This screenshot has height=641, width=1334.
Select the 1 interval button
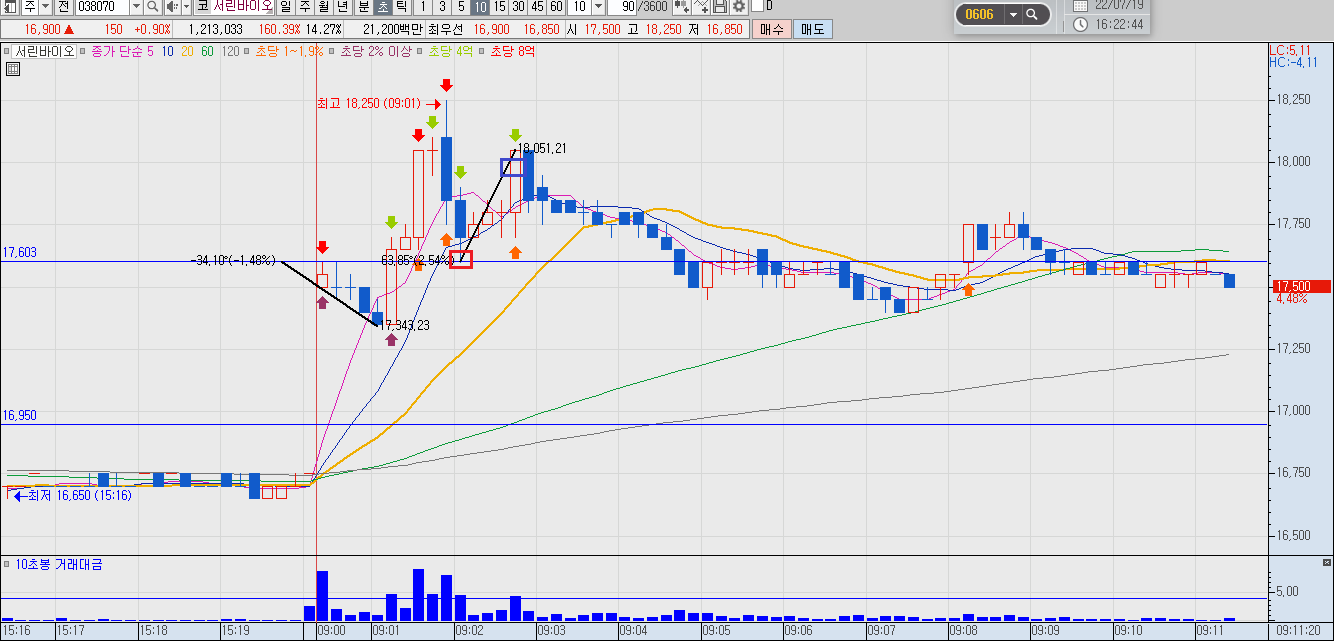click(x=423, y=7)
